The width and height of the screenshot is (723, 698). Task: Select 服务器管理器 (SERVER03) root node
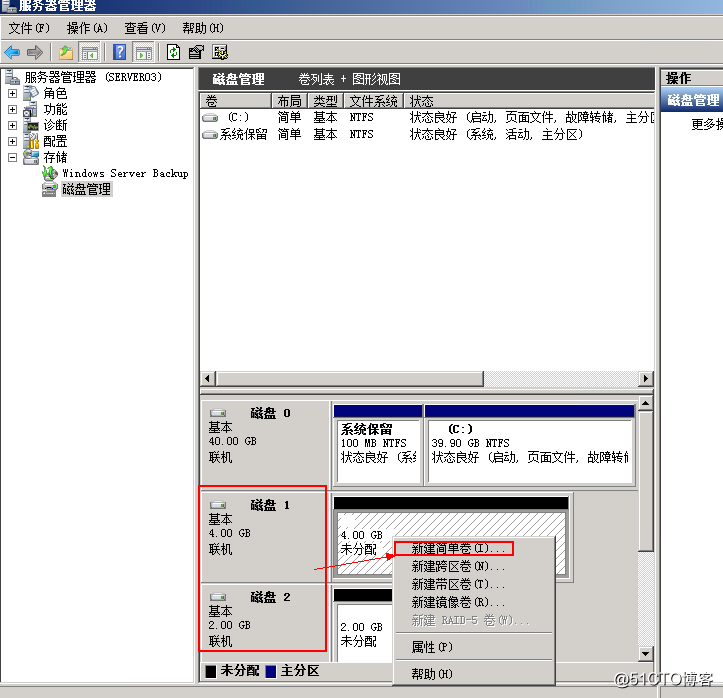[x=93, y=77]
